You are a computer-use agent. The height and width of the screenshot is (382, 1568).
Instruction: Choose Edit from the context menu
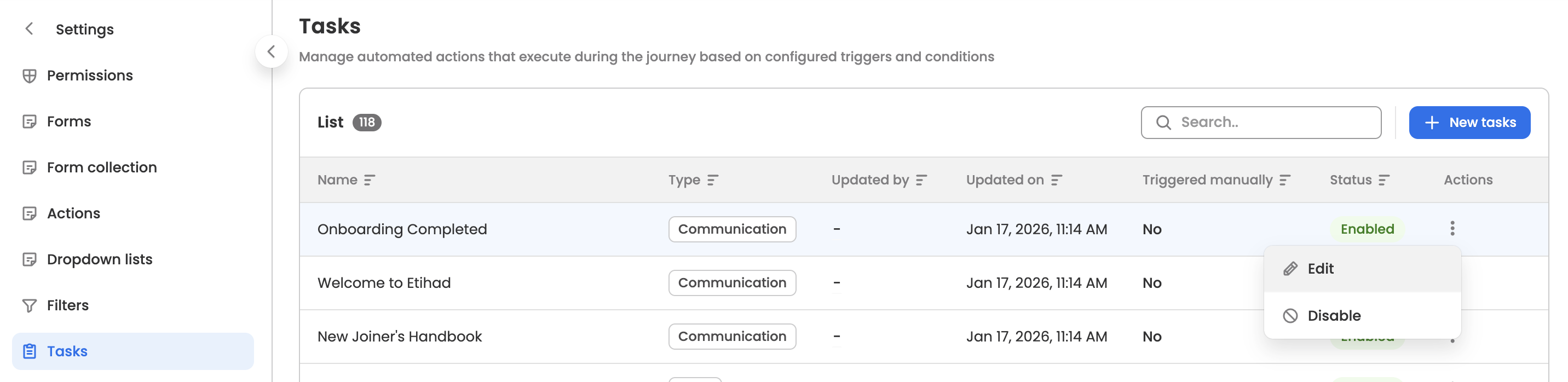pos(1319,269)
